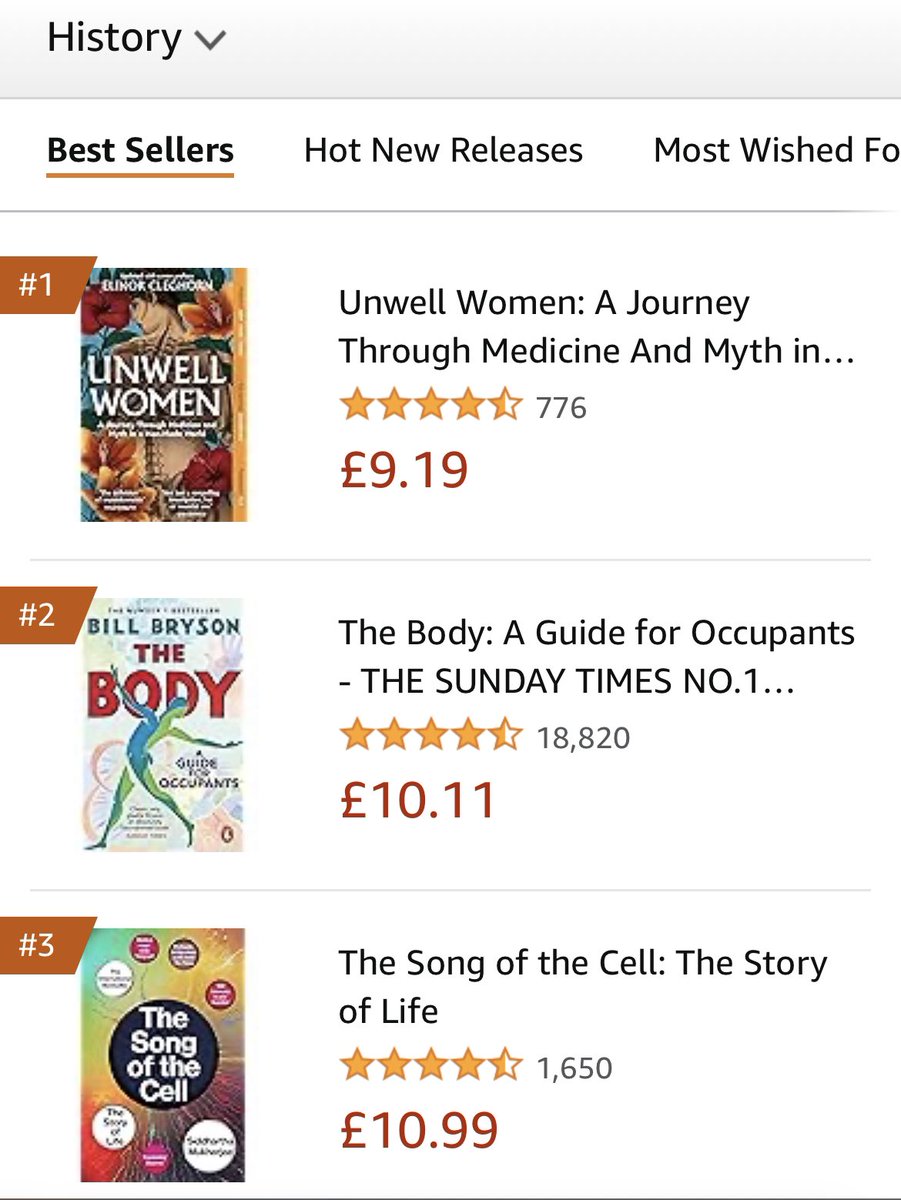The width and height of the screenshot is (901, 1200).
Task: Switch to Hot New Releases tab
Action: tap(443, 150)
